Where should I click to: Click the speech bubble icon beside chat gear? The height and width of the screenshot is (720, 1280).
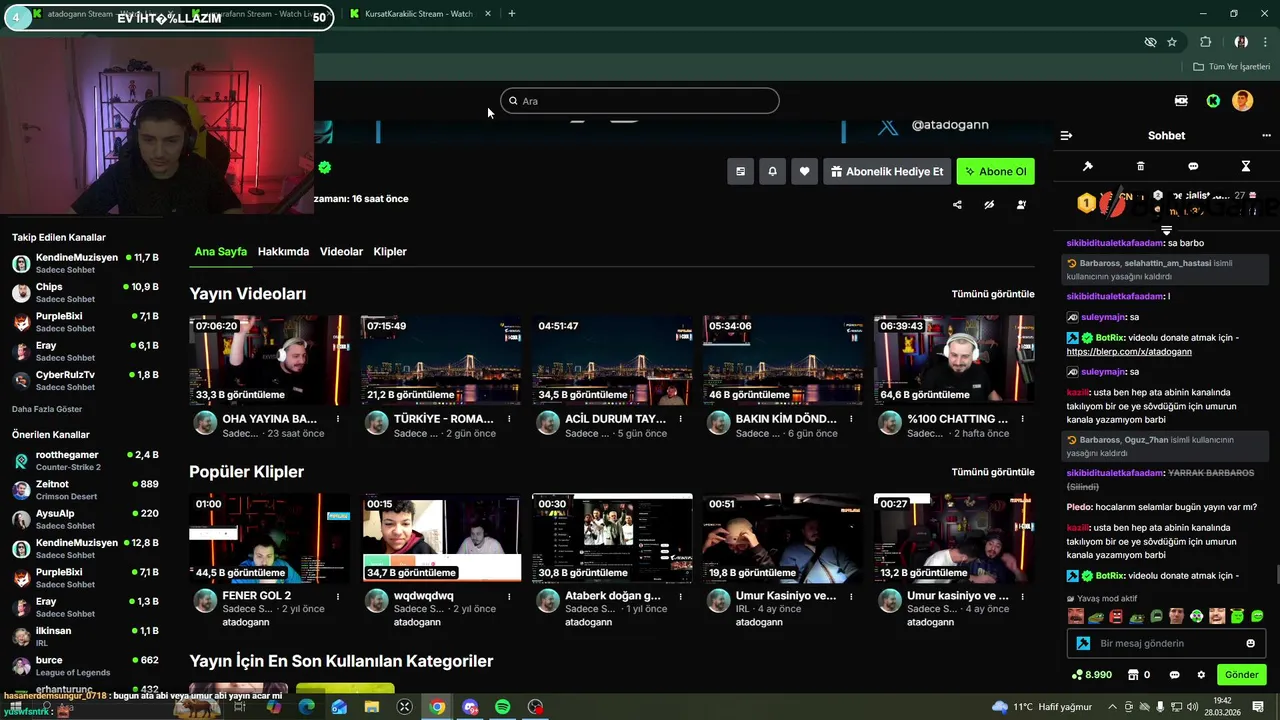pos(1174,675)
